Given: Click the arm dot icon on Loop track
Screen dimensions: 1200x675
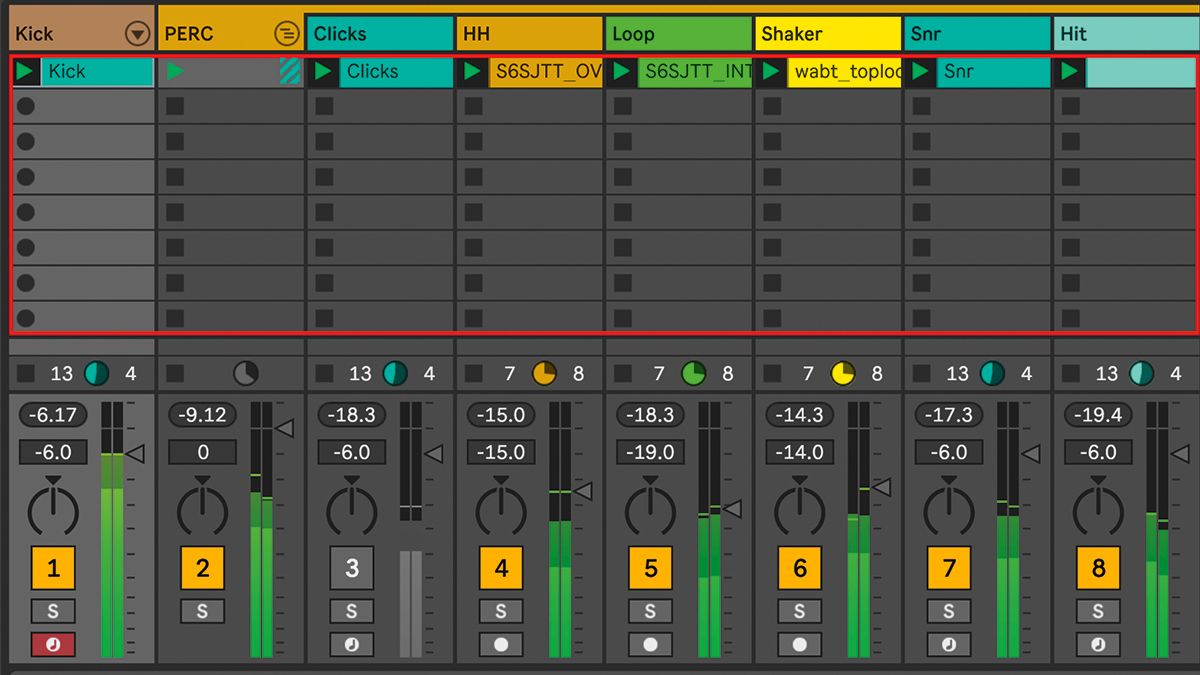Looking at the screenshot, I should point(650,644).
